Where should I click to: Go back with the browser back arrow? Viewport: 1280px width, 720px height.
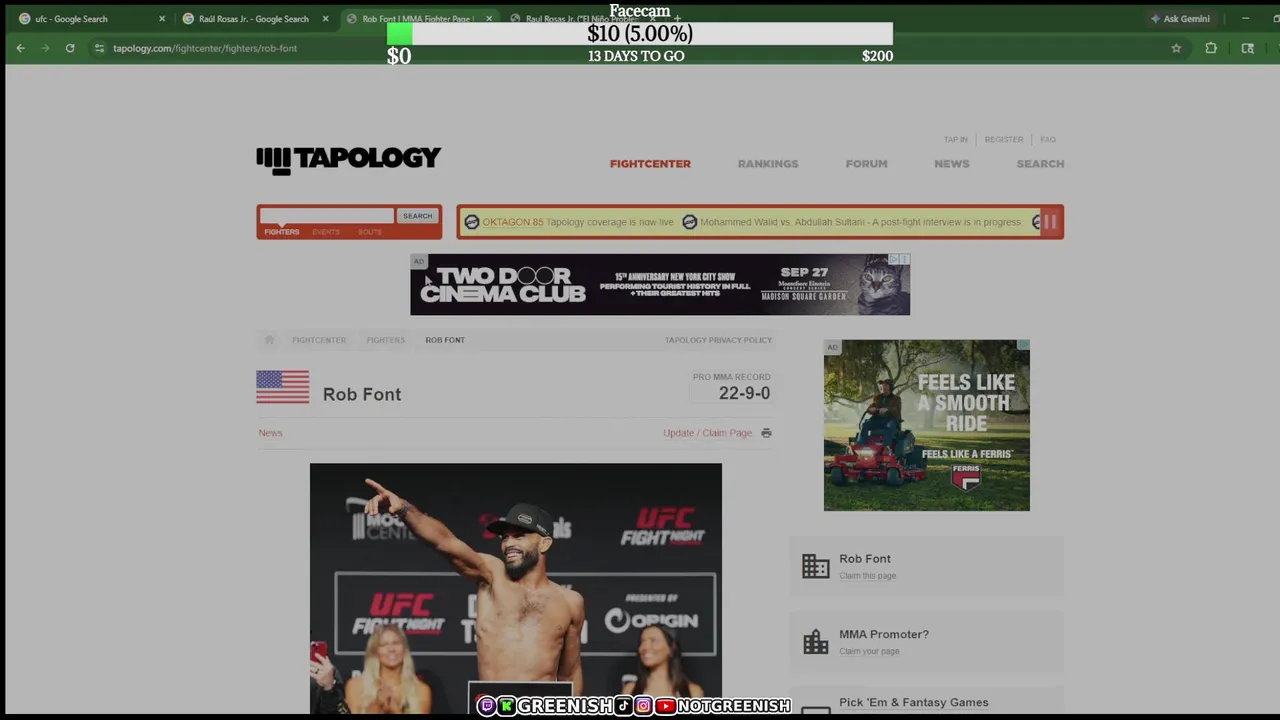tap(20, 48)
